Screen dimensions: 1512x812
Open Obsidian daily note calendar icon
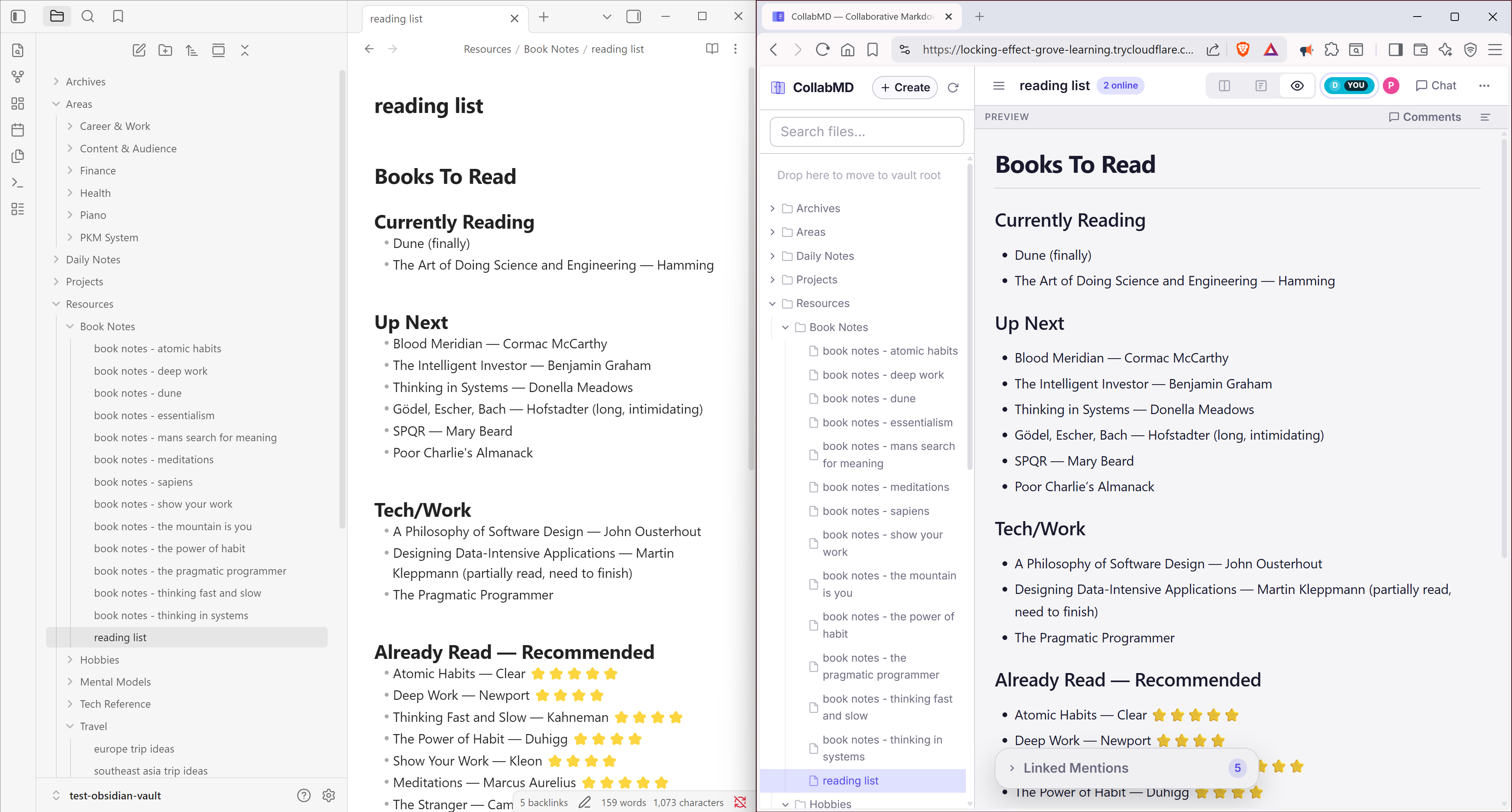[x=18, y=129]
